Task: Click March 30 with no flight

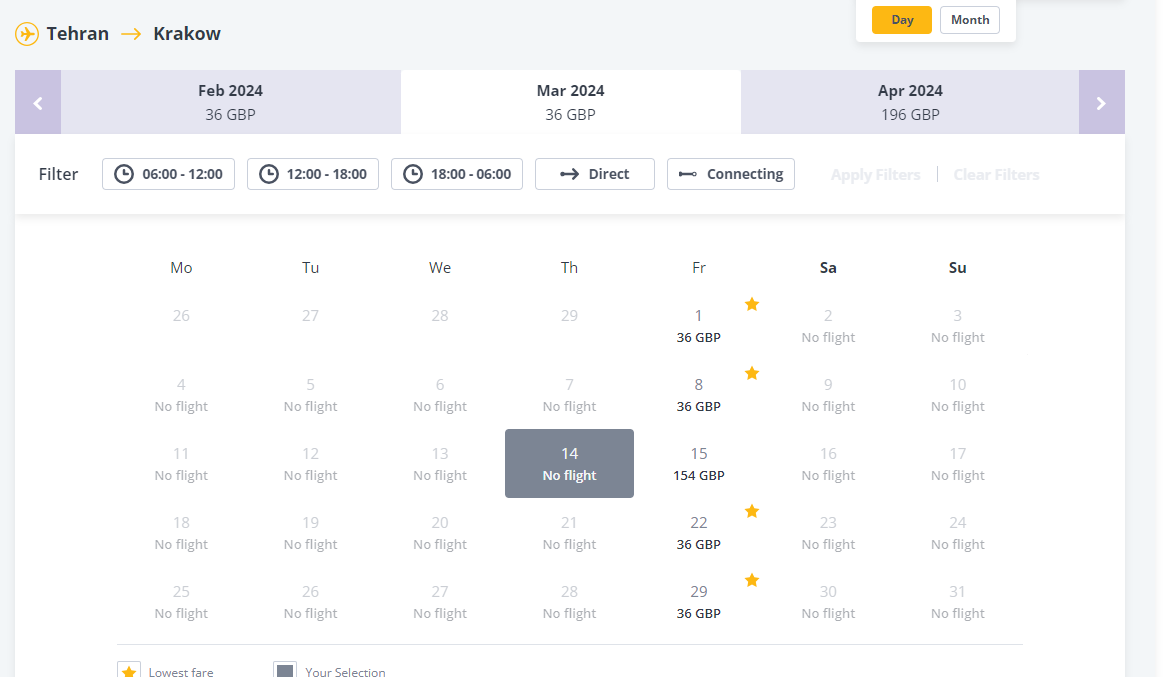Action: pyautogui.click(x=828, y=602)
